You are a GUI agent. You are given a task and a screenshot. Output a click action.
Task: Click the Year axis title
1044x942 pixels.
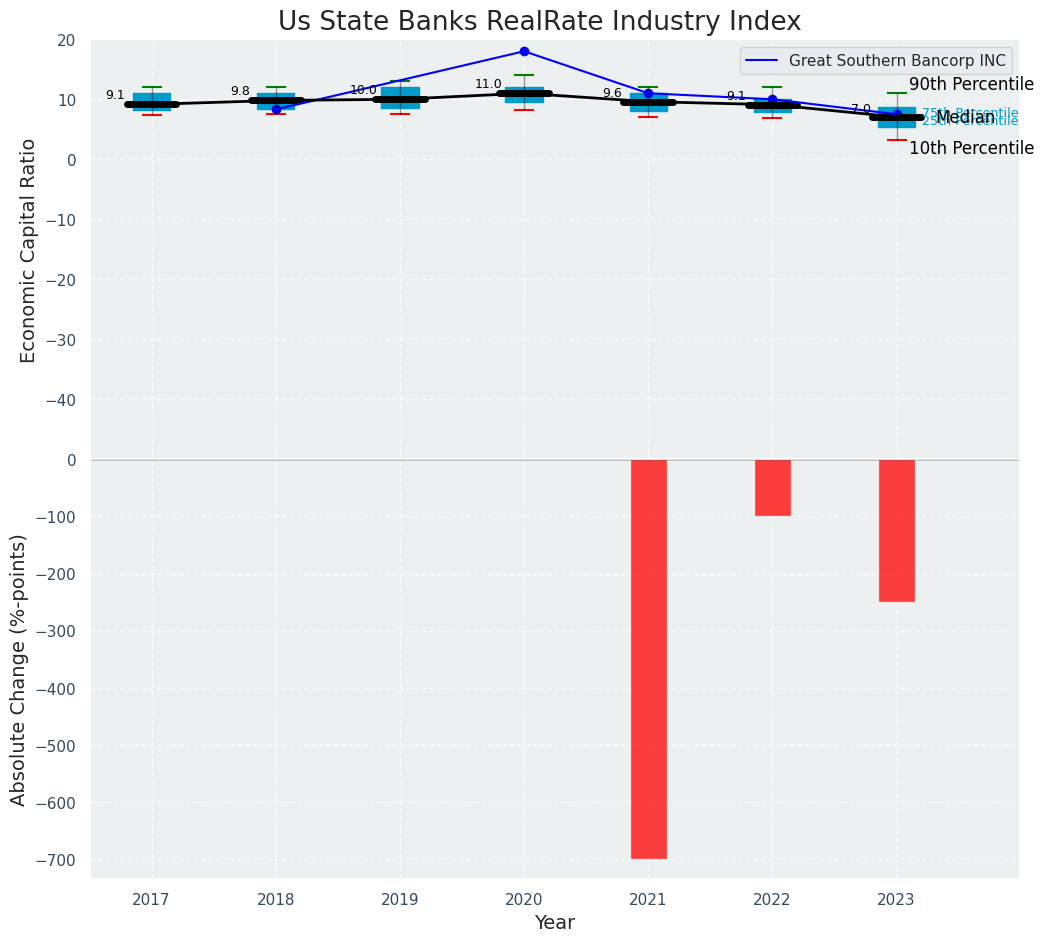[554, 923]
